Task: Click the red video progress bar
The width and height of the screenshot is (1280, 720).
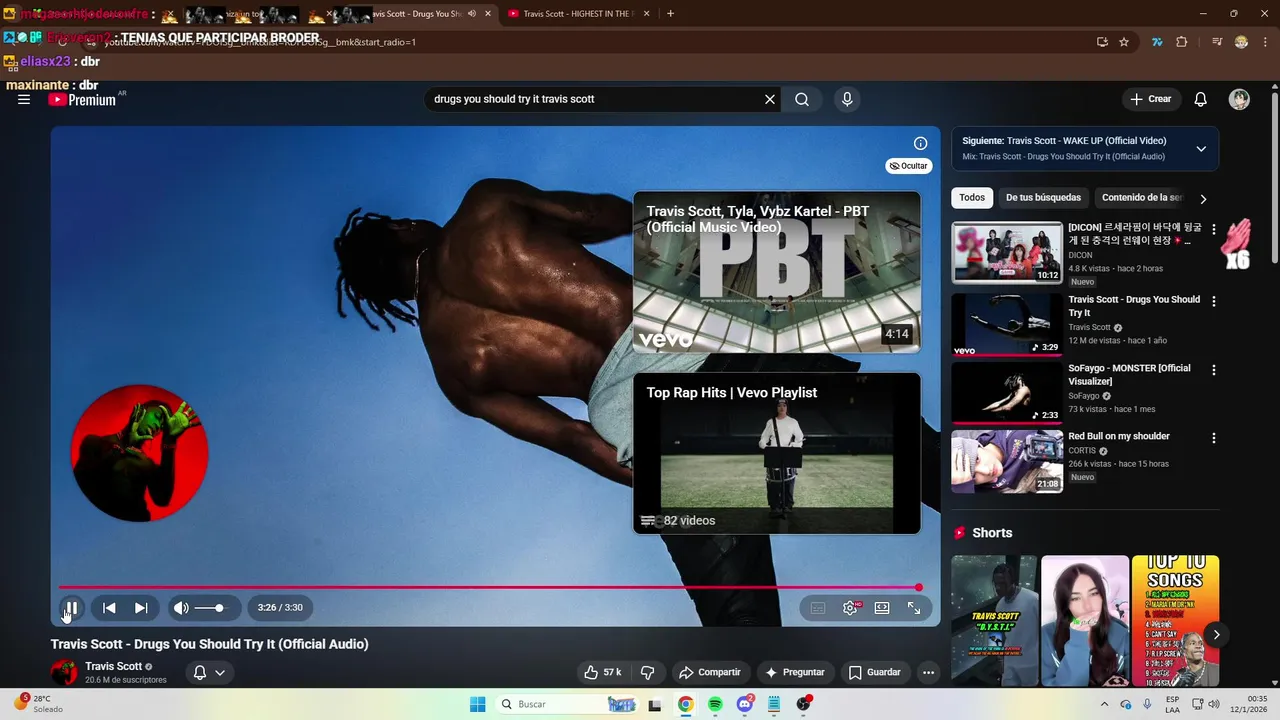Action: 489,587
